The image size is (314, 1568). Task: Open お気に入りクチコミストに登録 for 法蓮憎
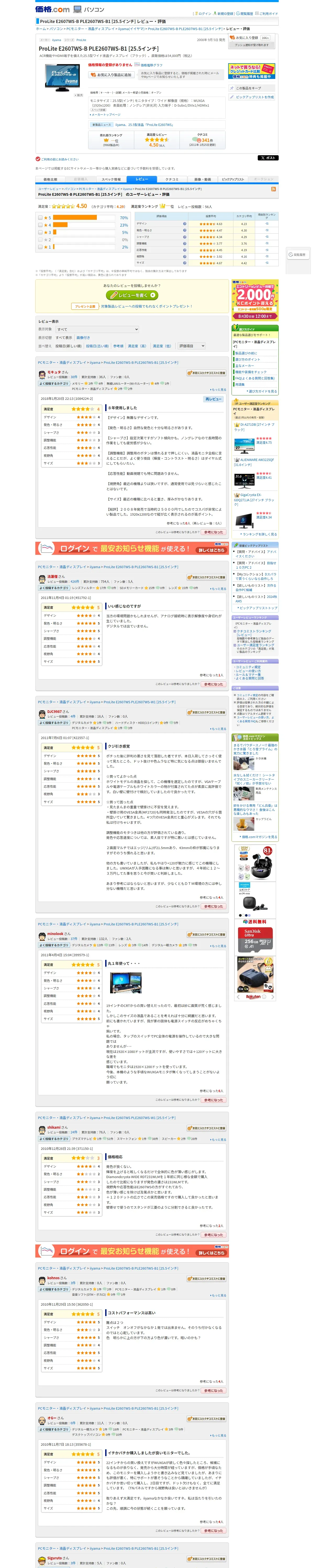[x=206, y=577]
